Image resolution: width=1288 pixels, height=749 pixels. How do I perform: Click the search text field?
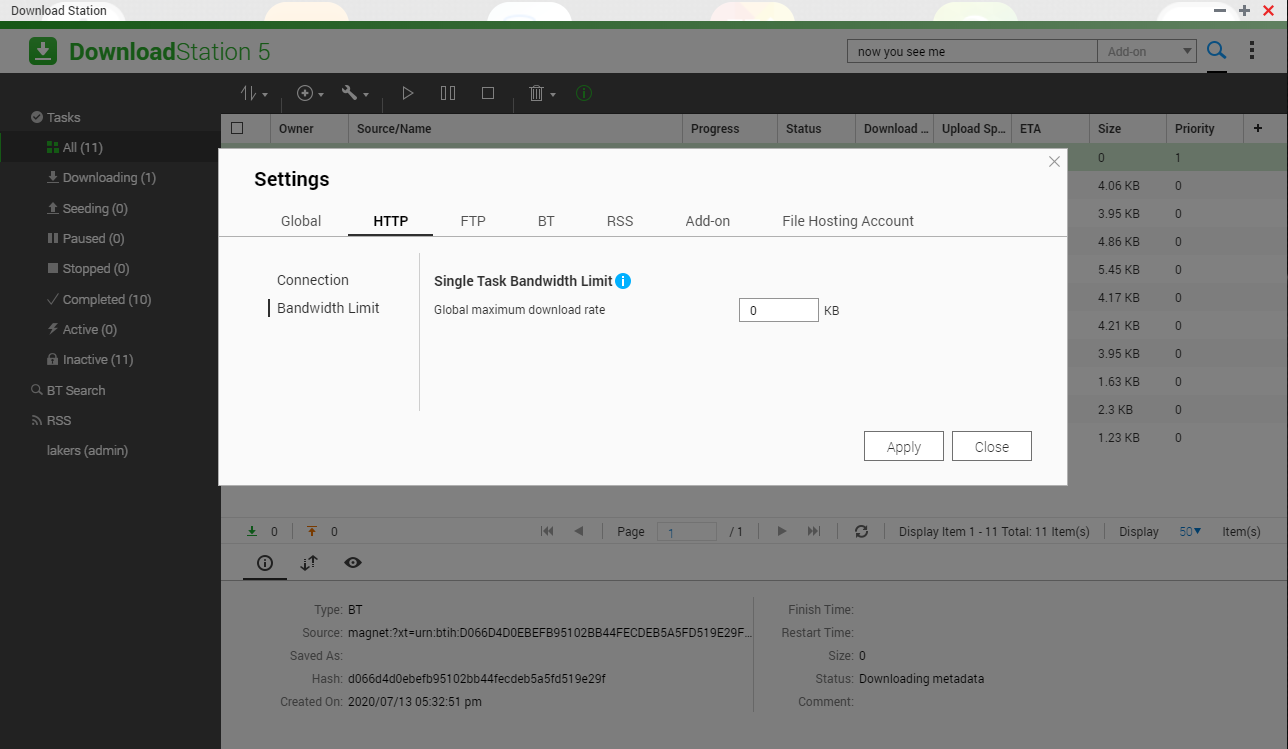[972, 51]
